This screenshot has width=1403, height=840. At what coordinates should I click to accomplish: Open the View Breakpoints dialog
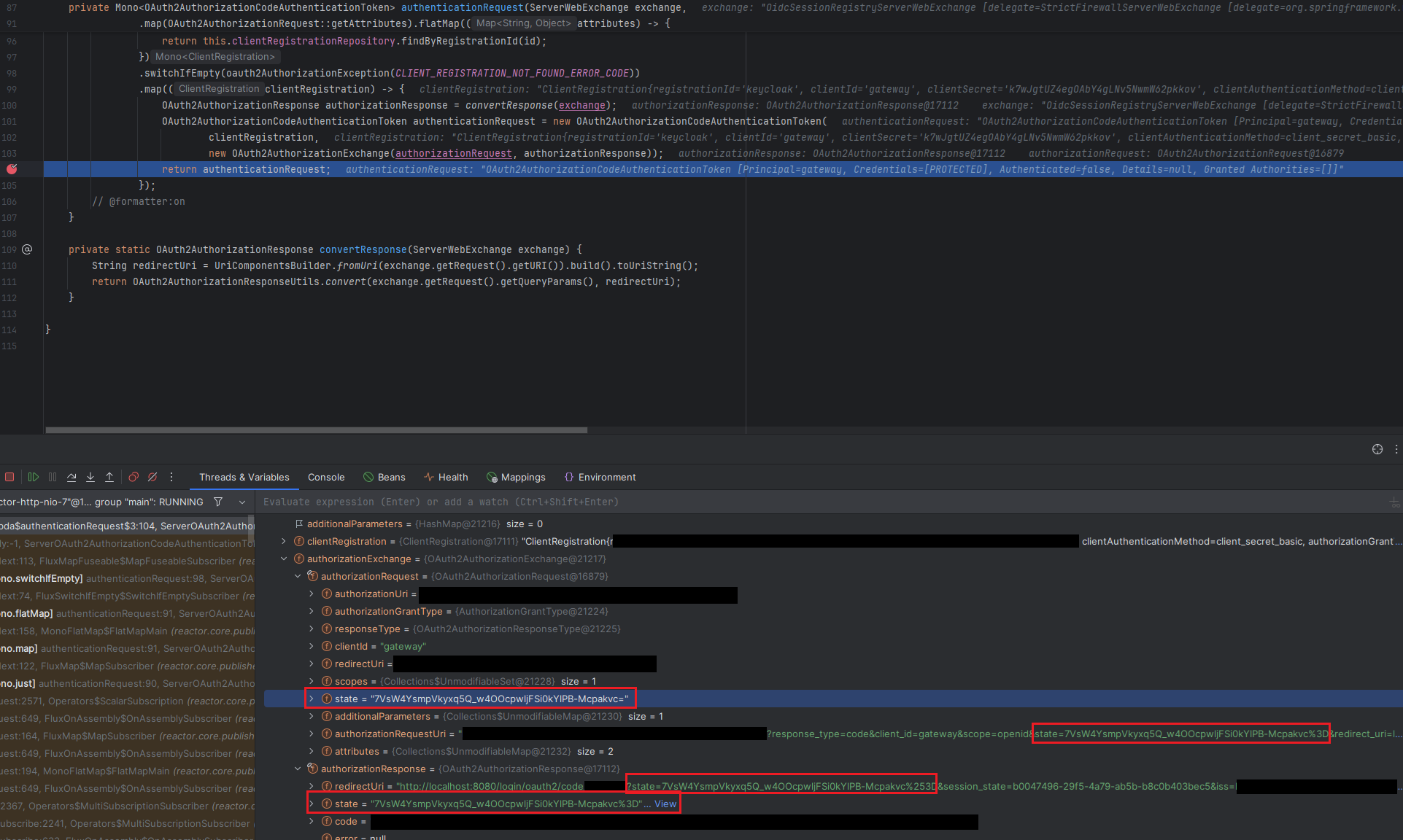point(134,477)
